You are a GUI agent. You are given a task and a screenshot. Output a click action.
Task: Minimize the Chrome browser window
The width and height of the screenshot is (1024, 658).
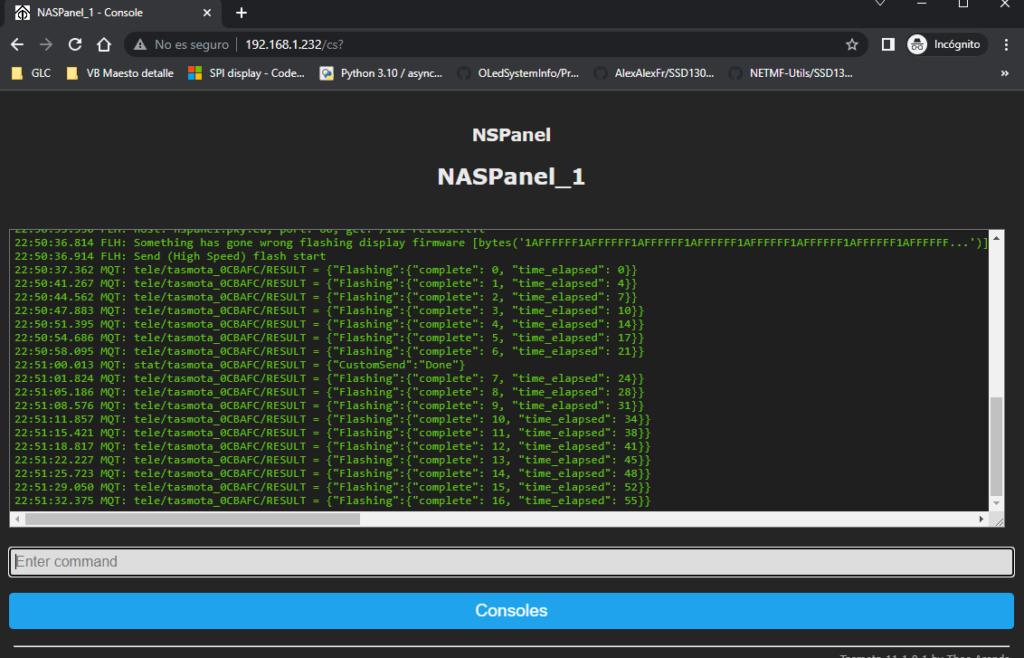921,4
